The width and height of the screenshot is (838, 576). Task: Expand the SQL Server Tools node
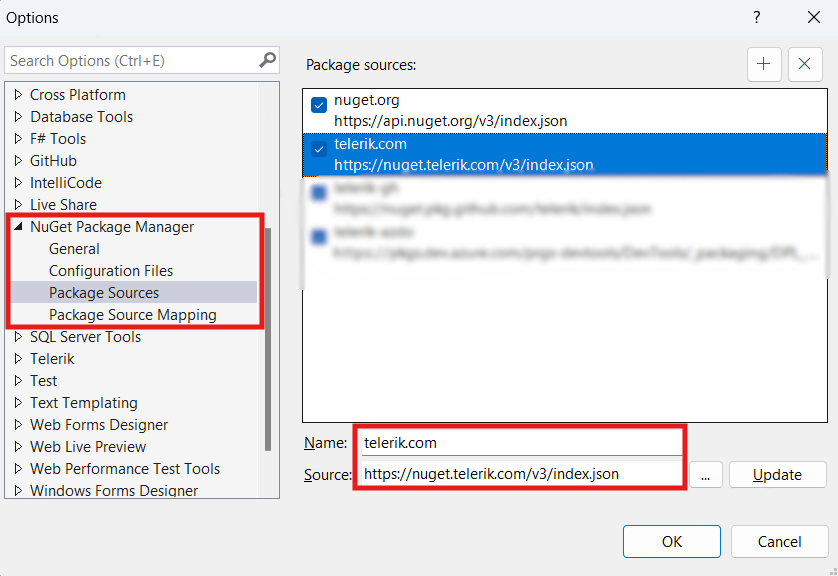tap(18, 337)
